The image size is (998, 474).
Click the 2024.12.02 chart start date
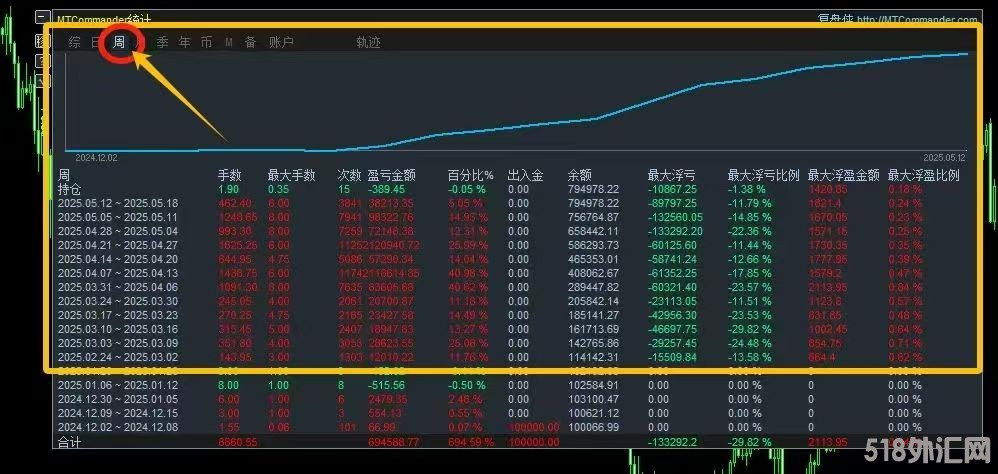96,157
